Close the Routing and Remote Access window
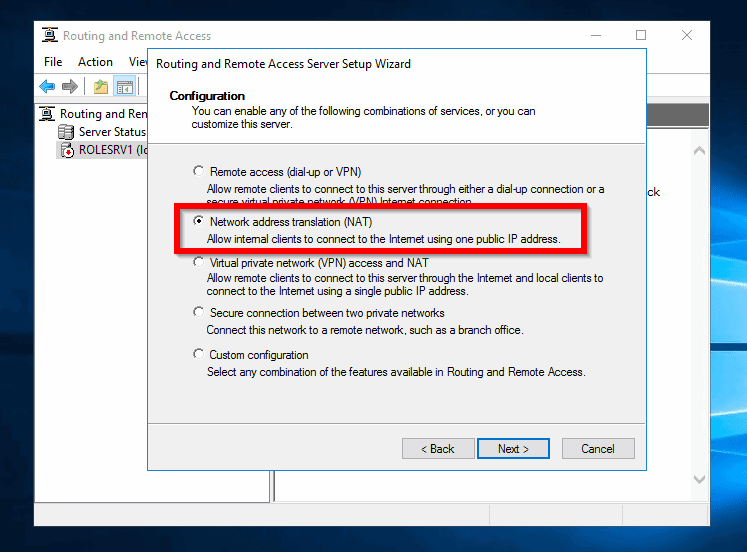Image resolution: width=747 pixels, height=552 pixels. (x=686, y=35)
